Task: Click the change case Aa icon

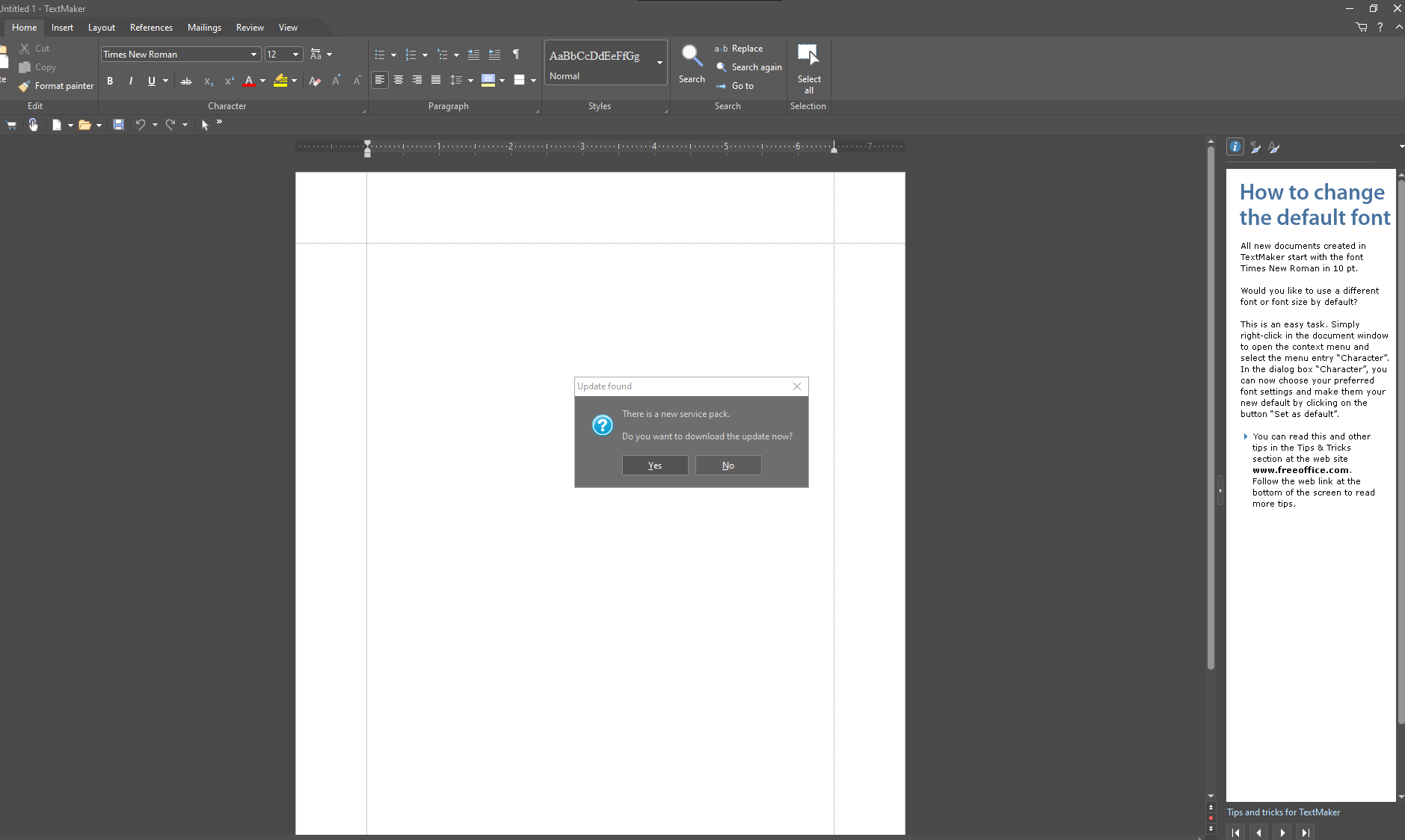Action: [x=316, y=55]
